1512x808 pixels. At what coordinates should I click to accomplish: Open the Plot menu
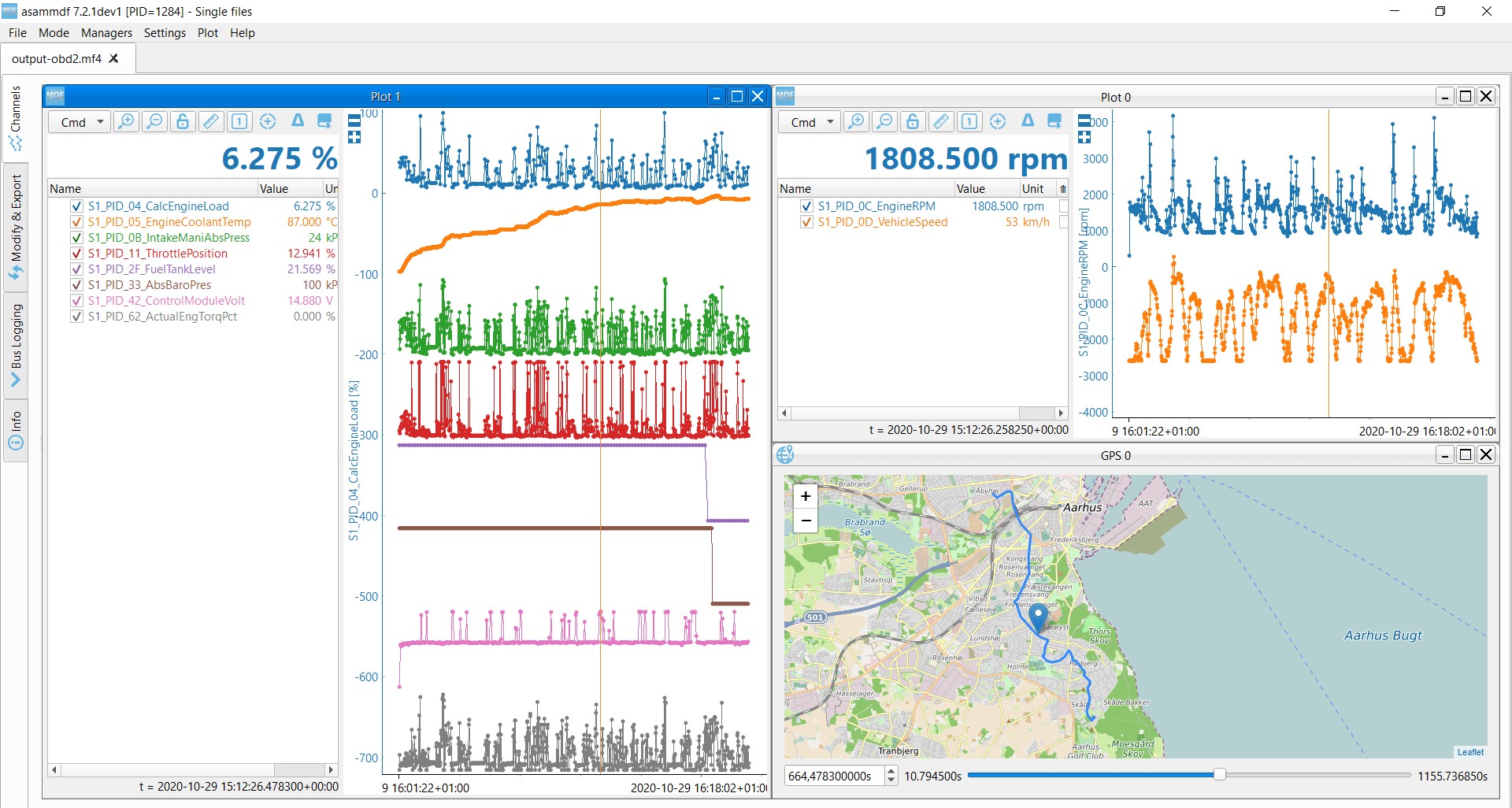point(208,33)
